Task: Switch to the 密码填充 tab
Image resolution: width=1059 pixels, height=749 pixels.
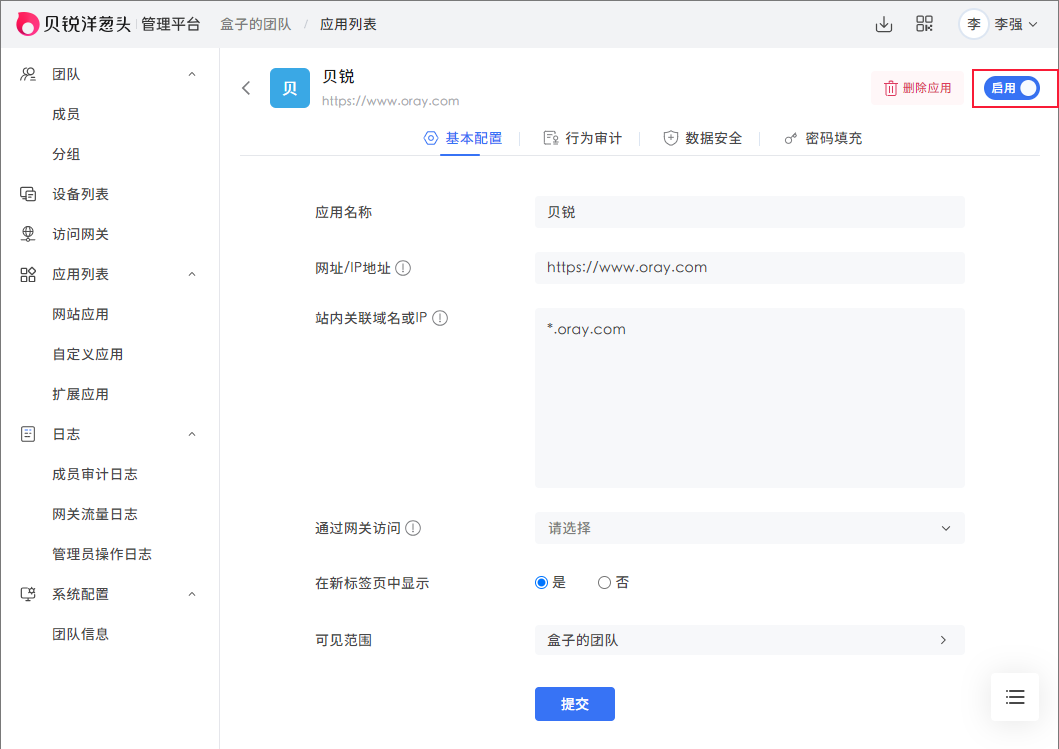Action: (823, 138)
